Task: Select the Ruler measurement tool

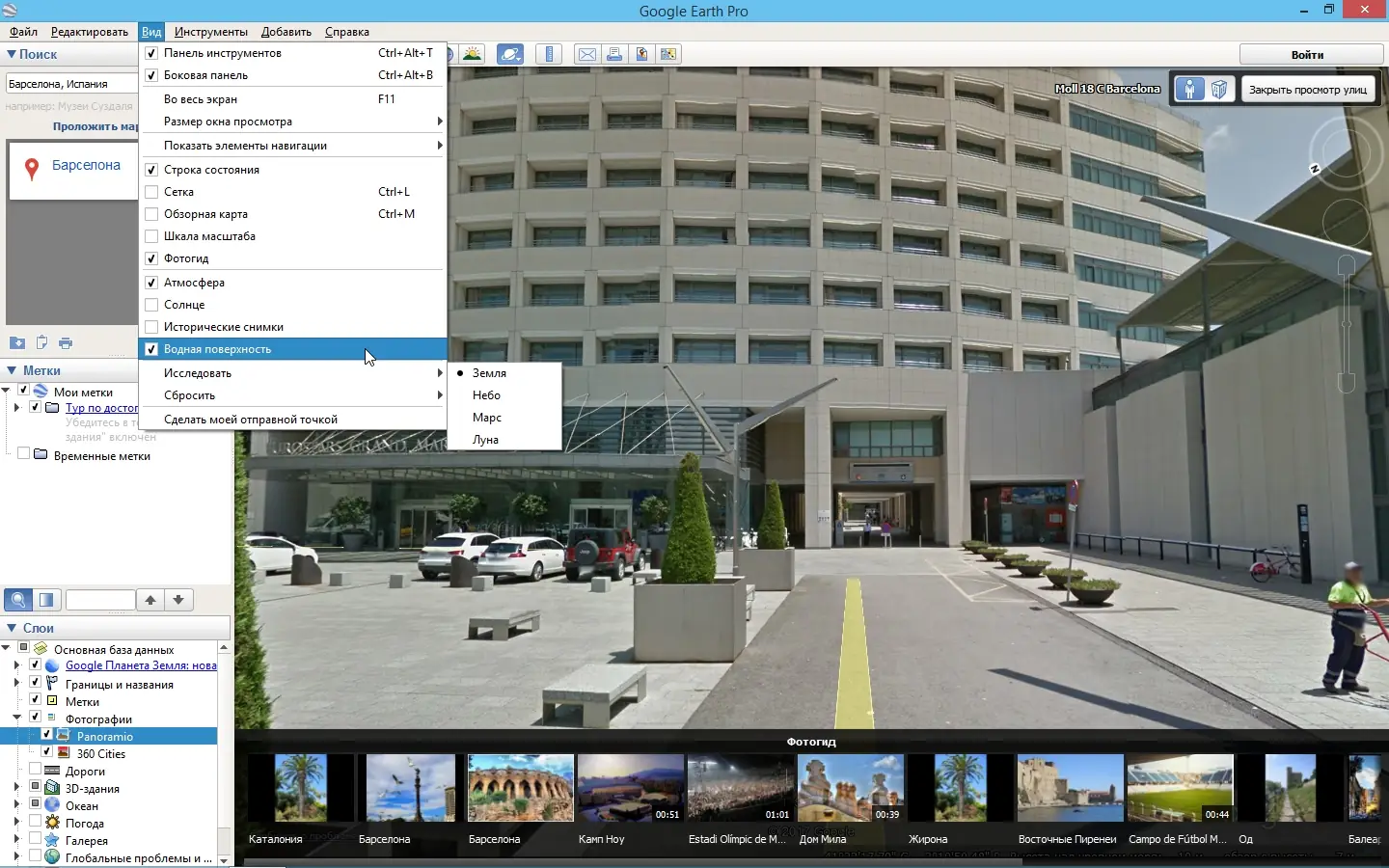Action: [x=549, y=54]
